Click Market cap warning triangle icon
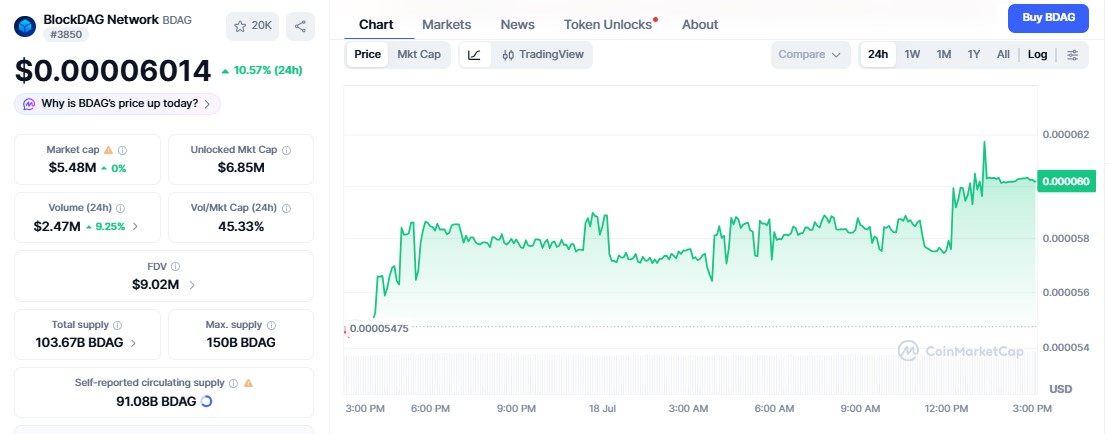 point(108,150)
